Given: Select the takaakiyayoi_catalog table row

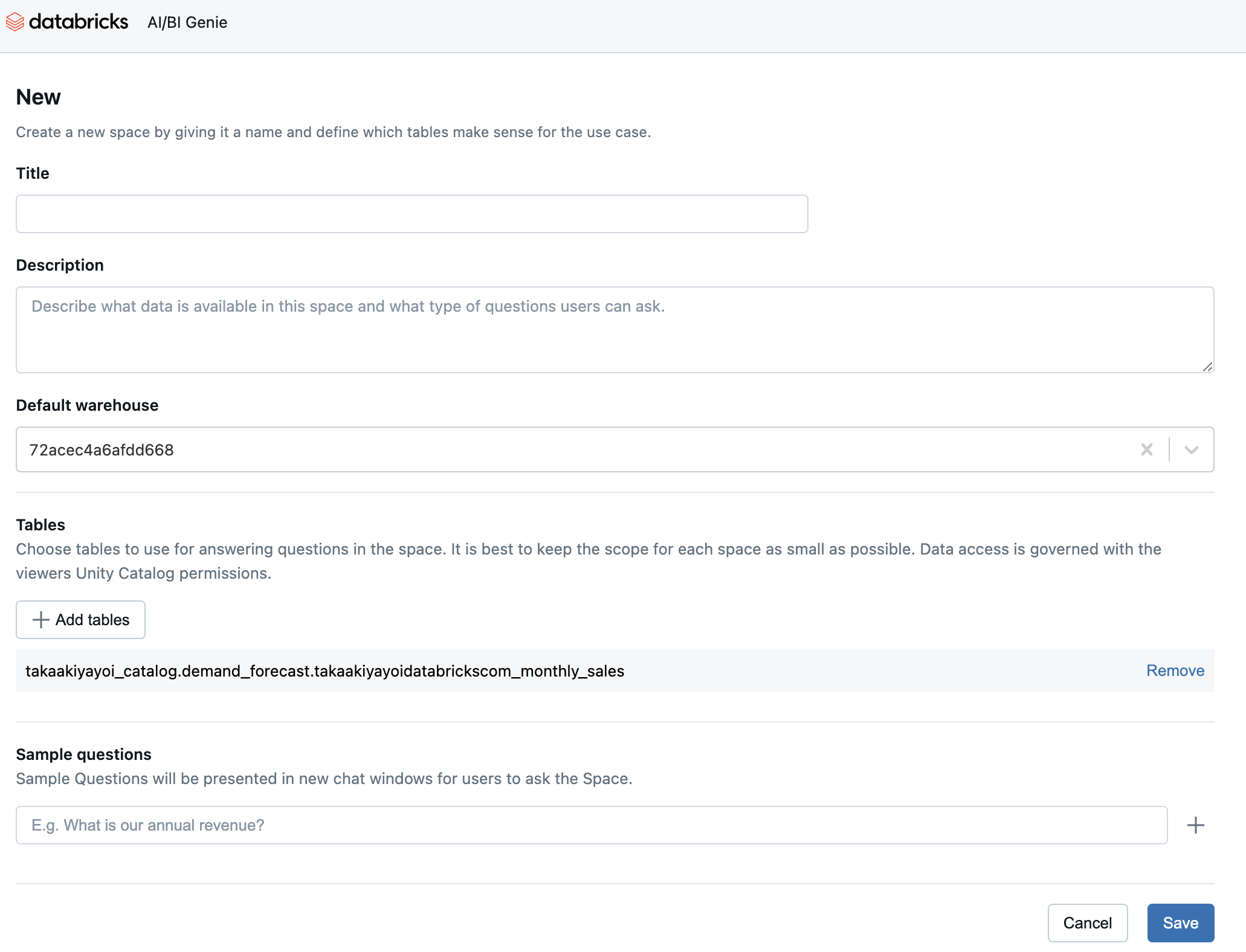Looking at the screenshot, I should 325,671.
